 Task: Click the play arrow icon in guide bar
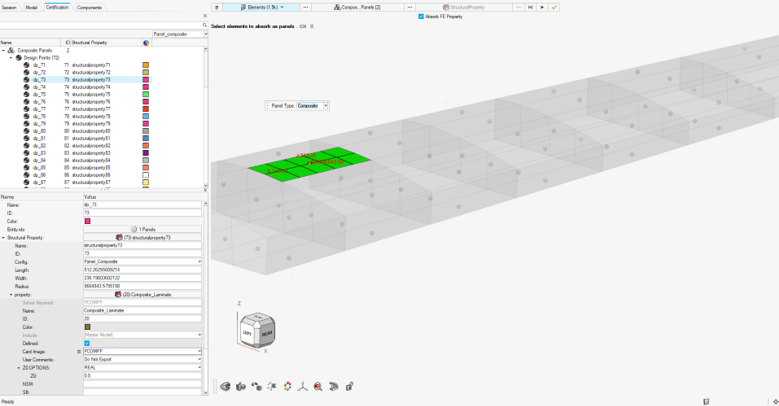click(542, 7)
